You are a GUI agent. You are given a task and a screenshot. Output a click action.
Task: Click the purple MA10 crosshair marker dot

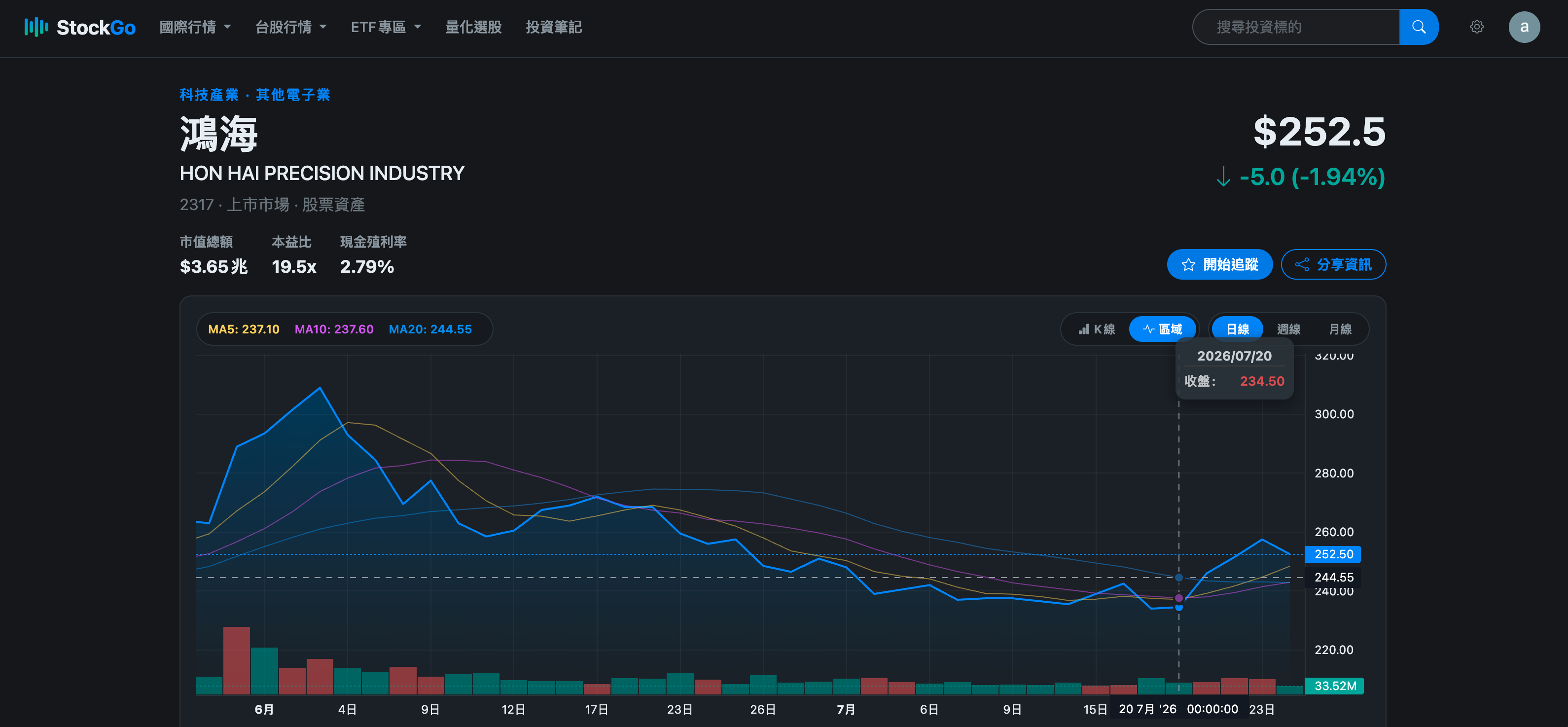[x=1178, y=598]
